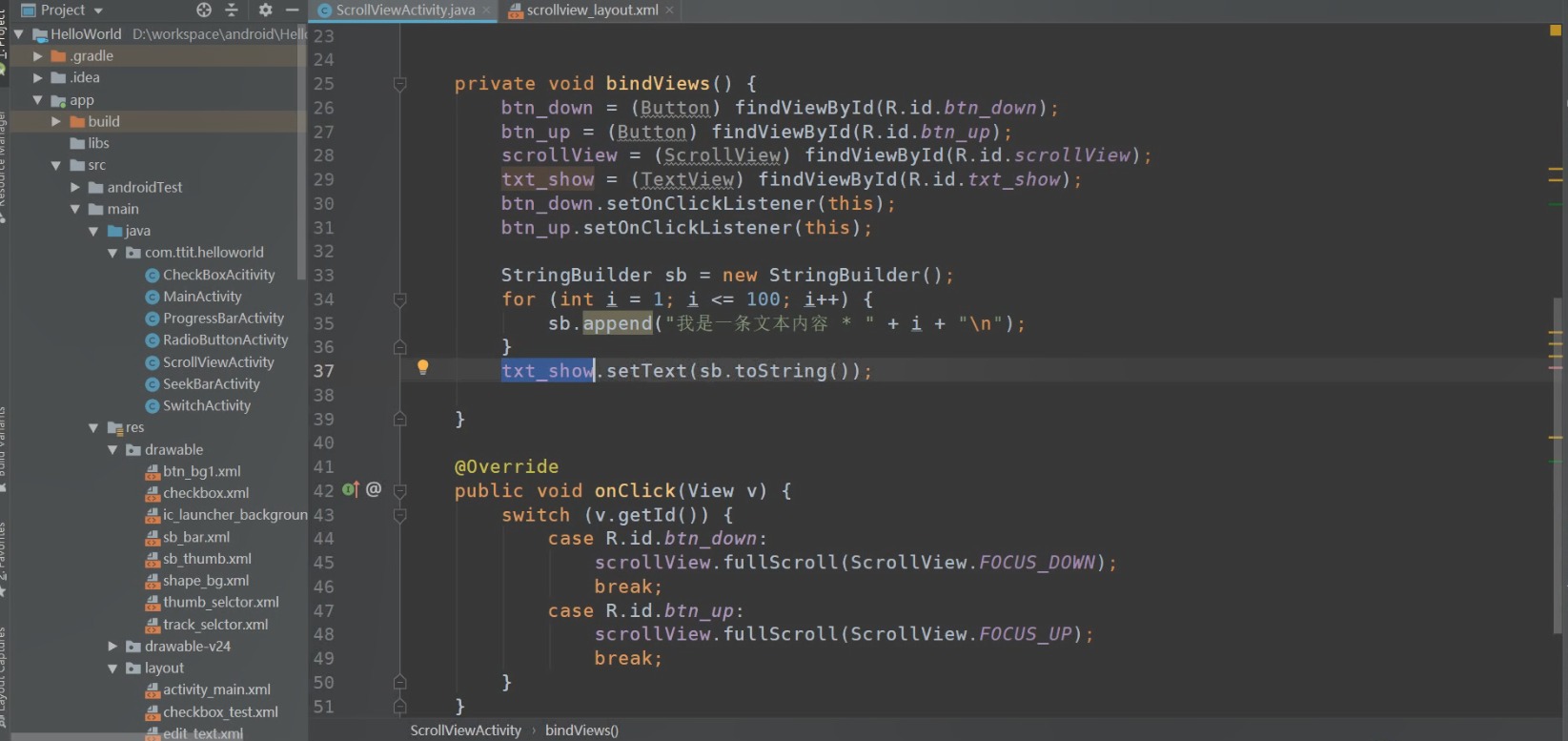The width and height of the screenshot is (1568, 741).
Task: Expand the drawable-v24 folder
Action: pos(112,647)
